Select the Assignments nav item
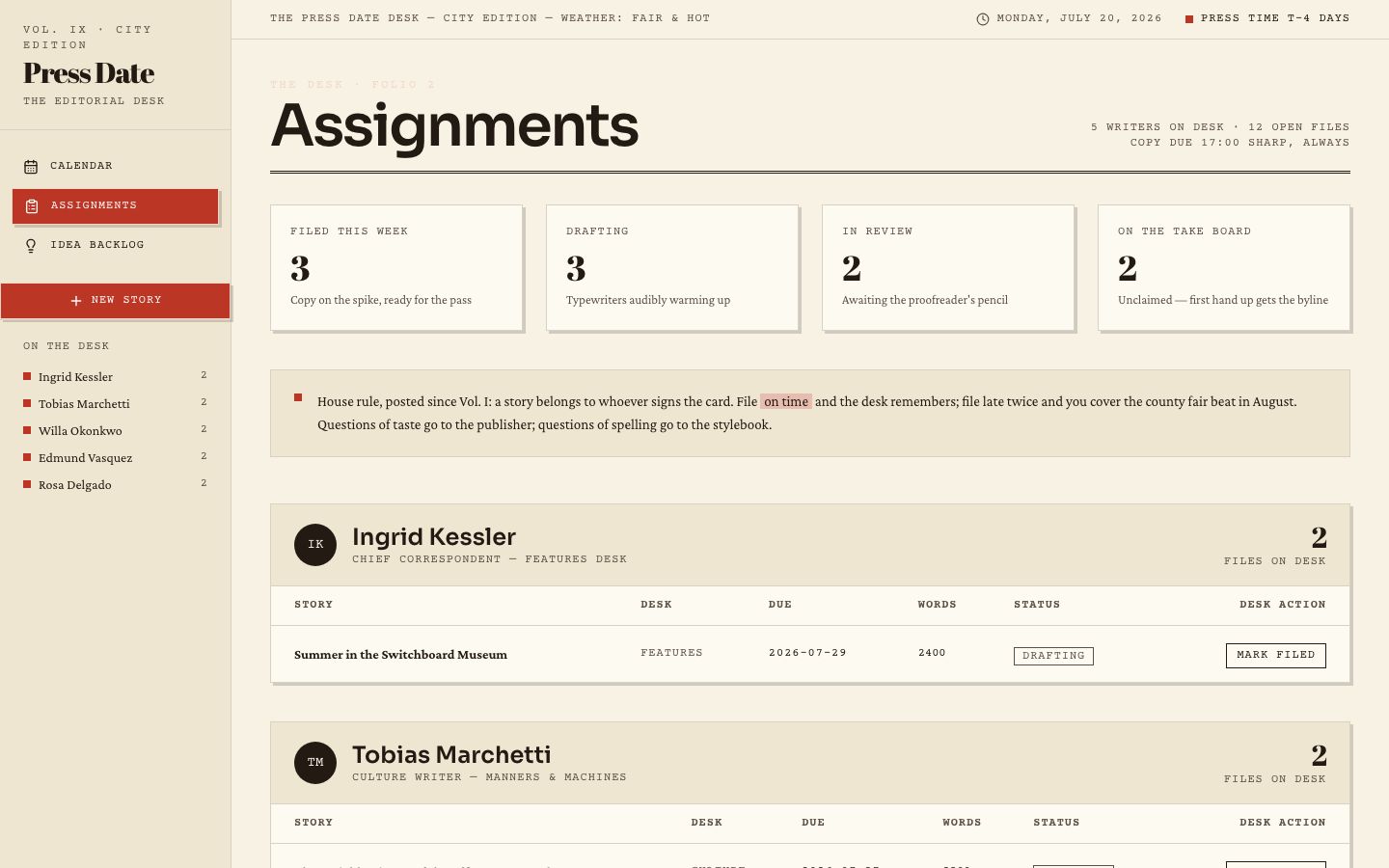This screenshot has width=1389, height=868. point(115,205)
